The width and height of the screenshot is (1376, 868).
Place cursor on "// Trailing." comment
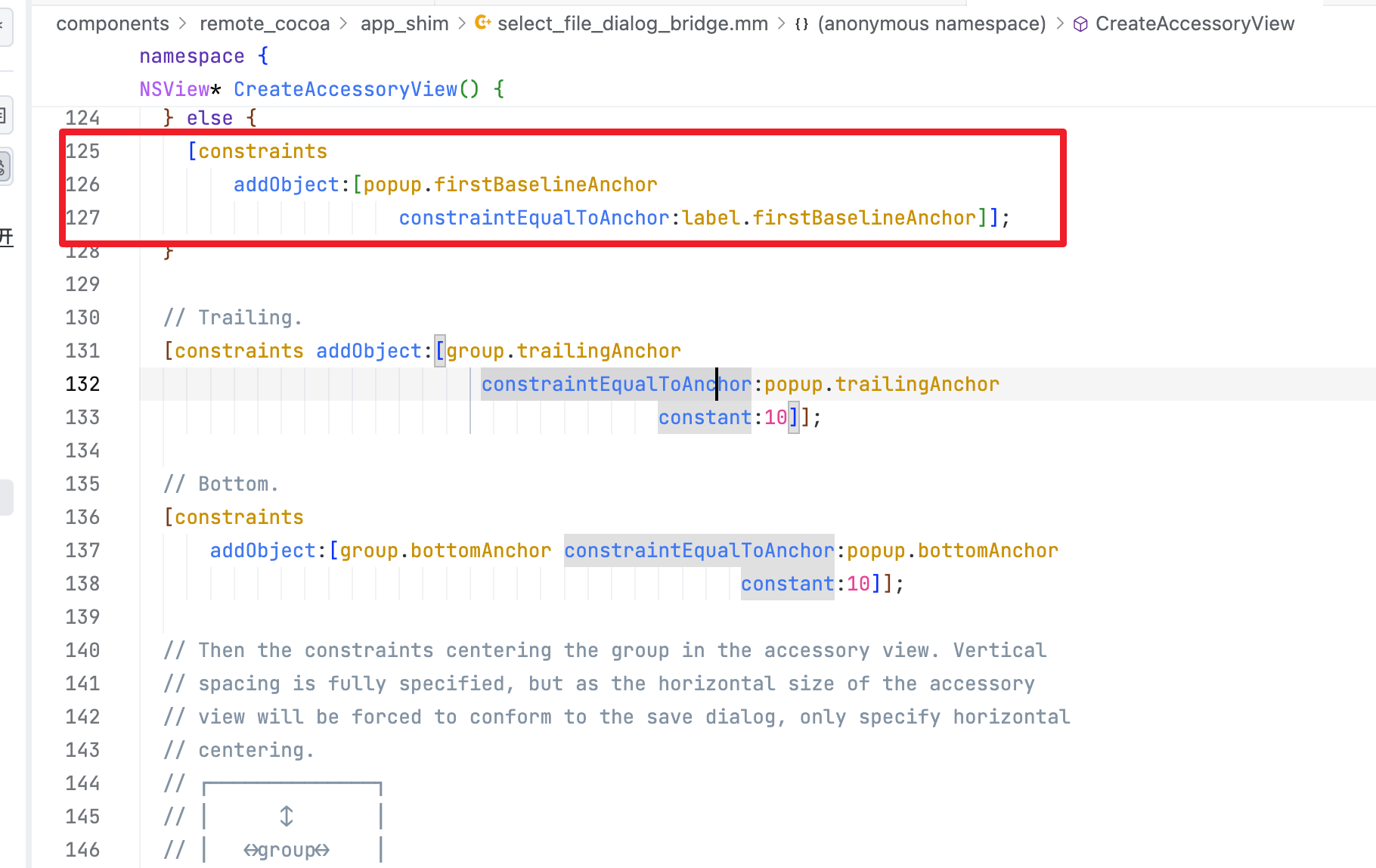233,318
